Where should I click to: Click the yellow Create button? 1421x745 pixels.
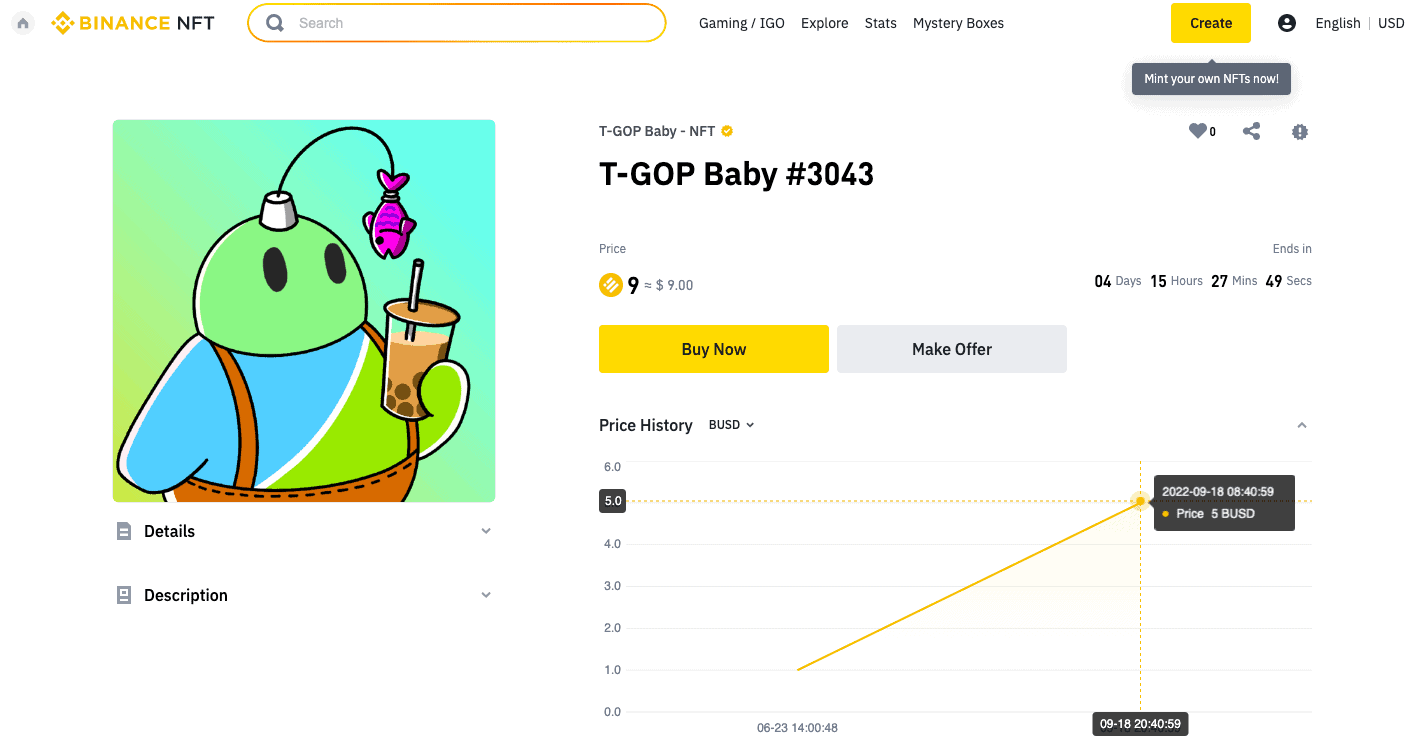(x=1211, y=23)
